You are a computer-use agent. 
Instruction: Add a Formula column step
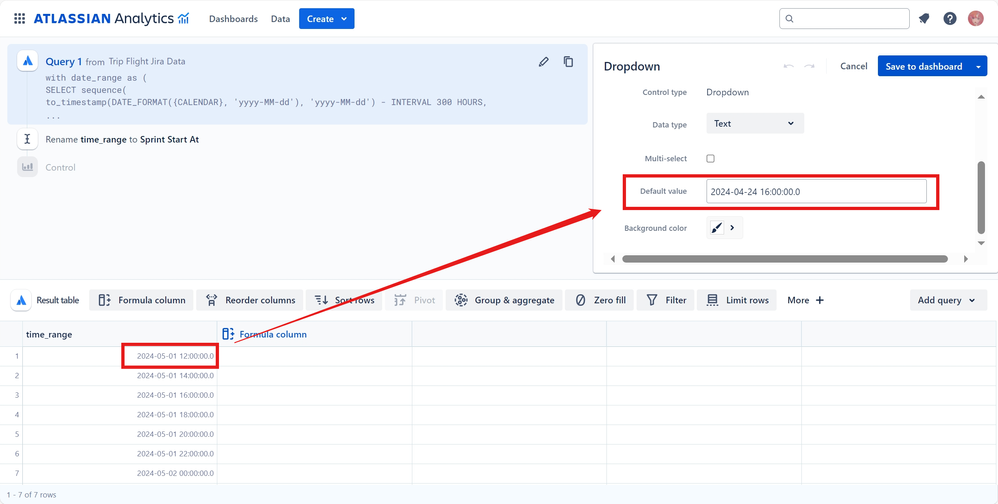click(143, 300)
